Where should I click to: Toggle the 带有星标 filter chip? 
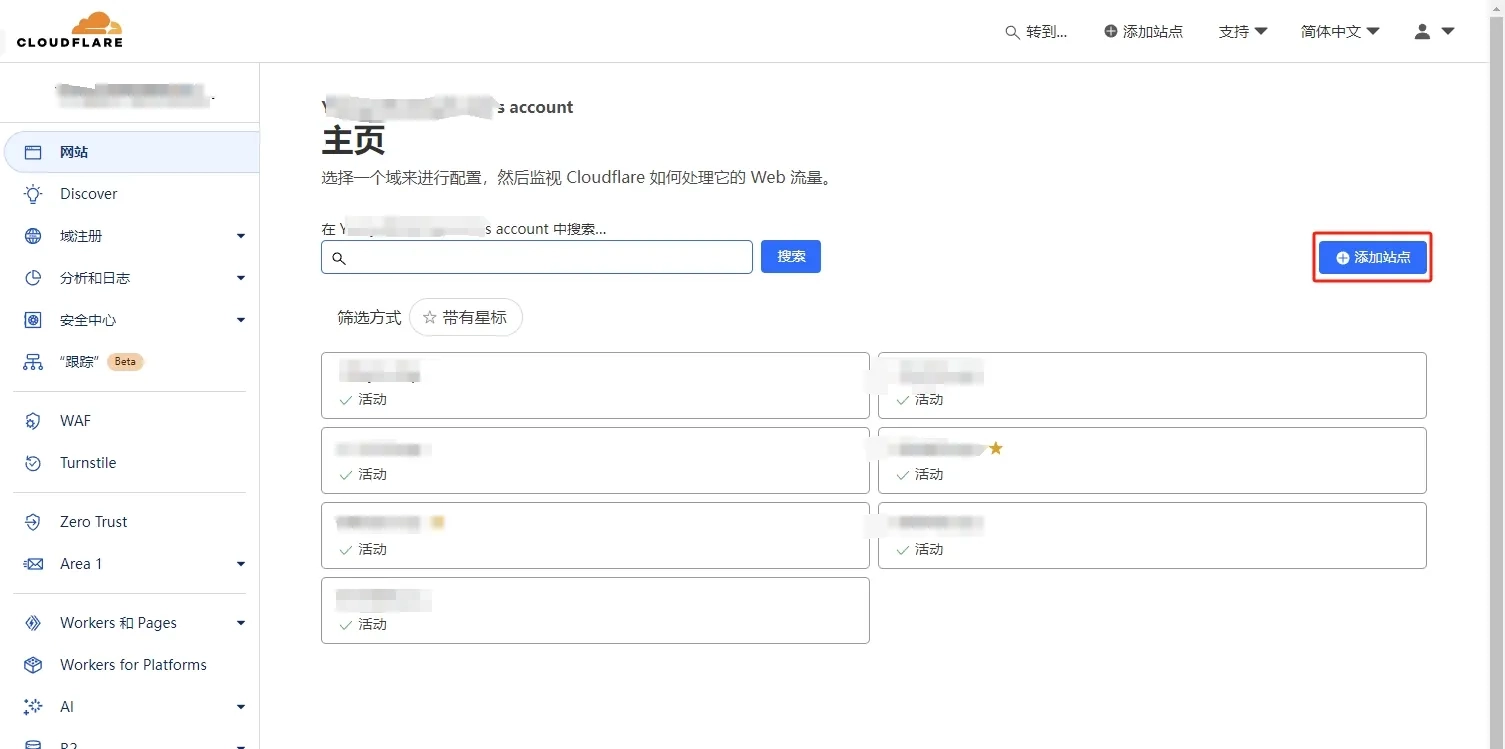click(465, 318)
